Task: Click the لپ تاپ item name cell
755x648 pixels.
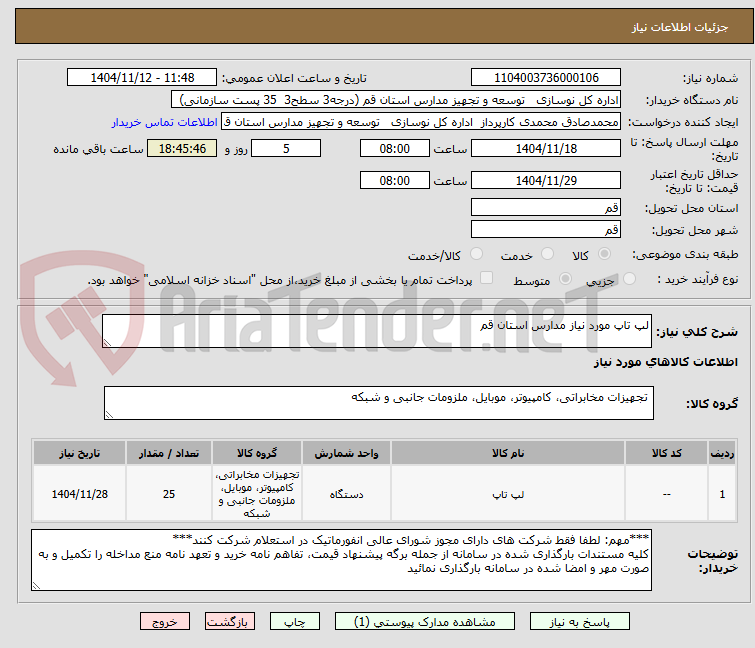Action: (508, 493)
